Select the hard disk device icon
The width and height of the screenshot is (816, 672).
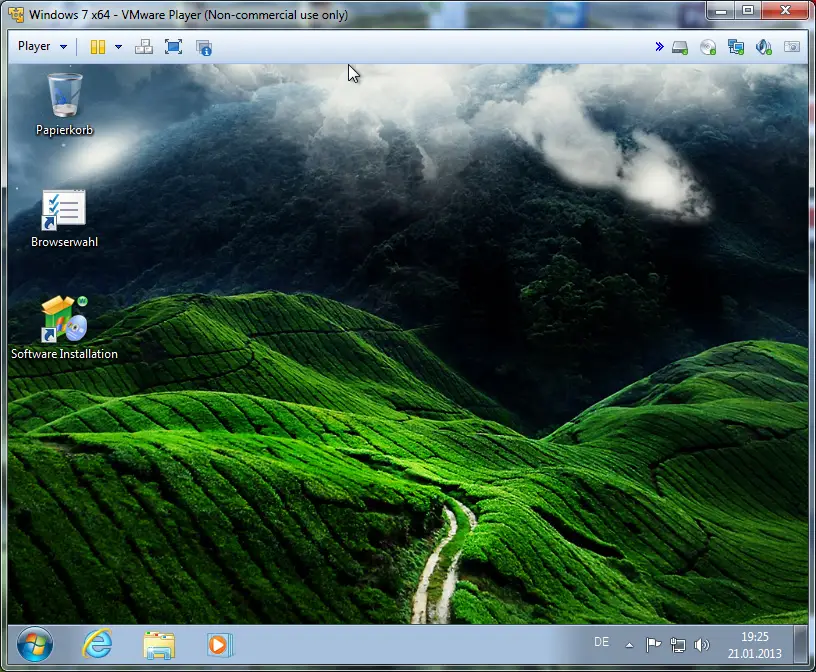[x=680, y=47]
